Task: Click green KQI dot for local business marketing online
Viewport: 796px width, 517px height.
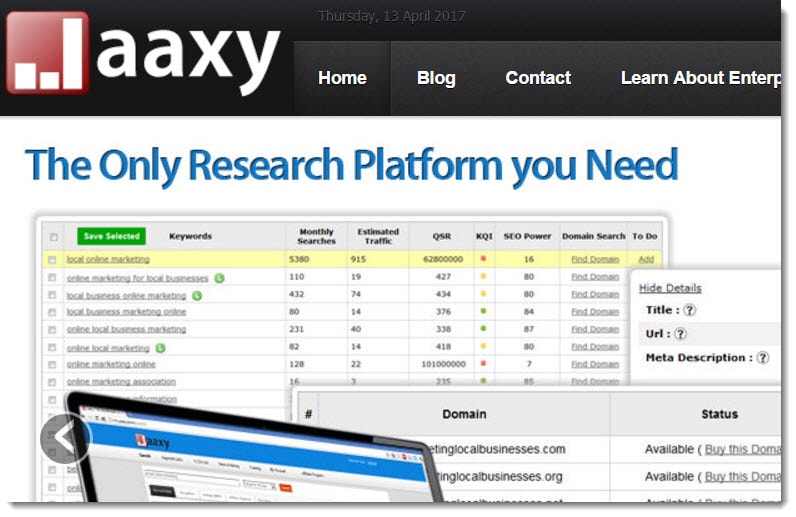Action: (x=483, y=311)
